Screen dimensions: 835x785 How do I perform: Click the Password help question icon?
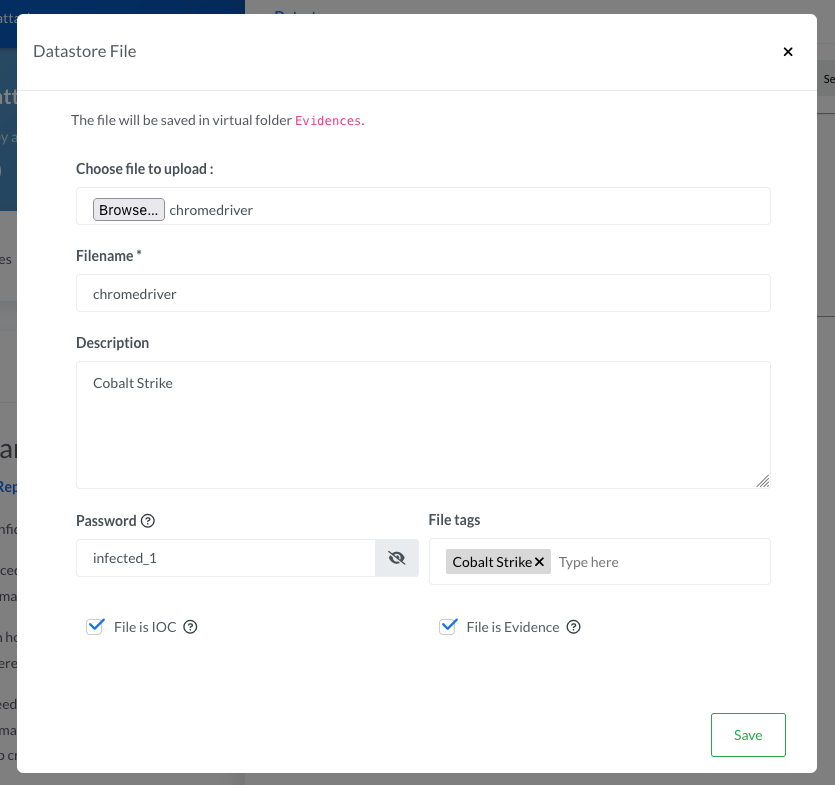click(x=148, y=521)
